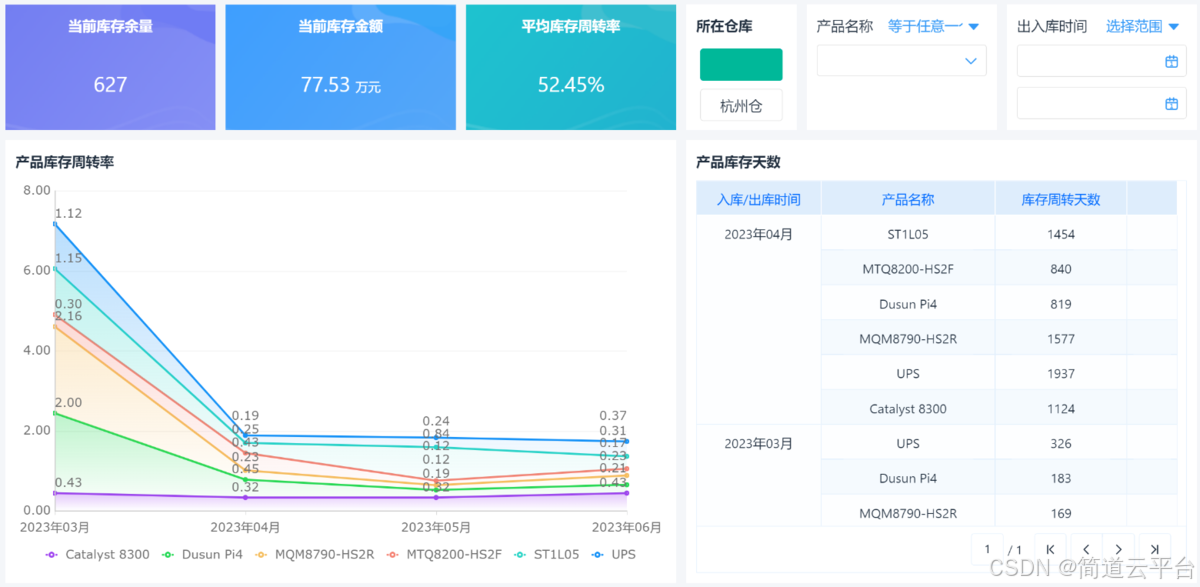Click the 产品库存天数 table title

(x=738, y=162)
